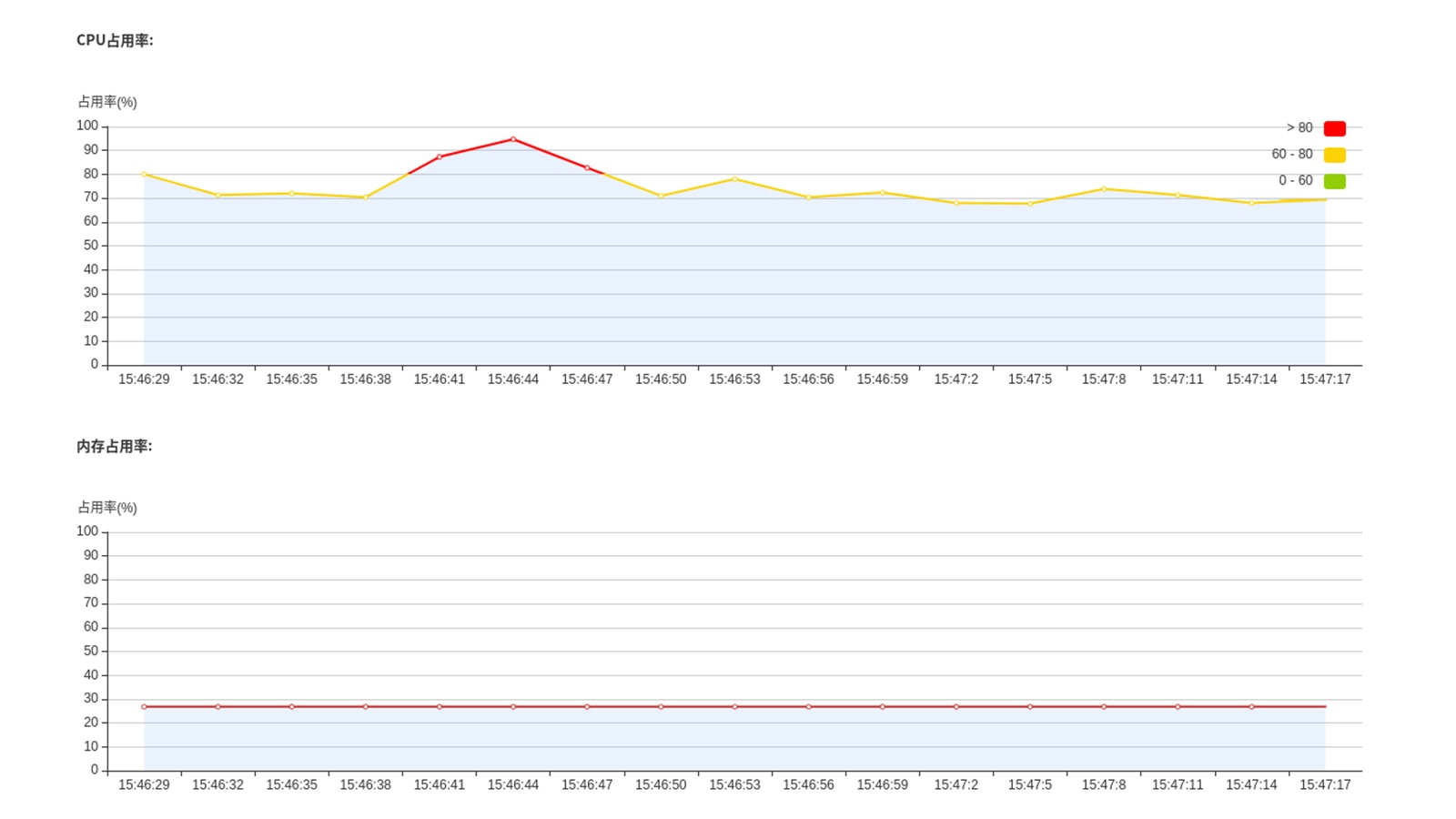The height and width of the screenshot is (819, 1456).
Task: Select the CPU data point at 15:46:35
Action: 291,193
